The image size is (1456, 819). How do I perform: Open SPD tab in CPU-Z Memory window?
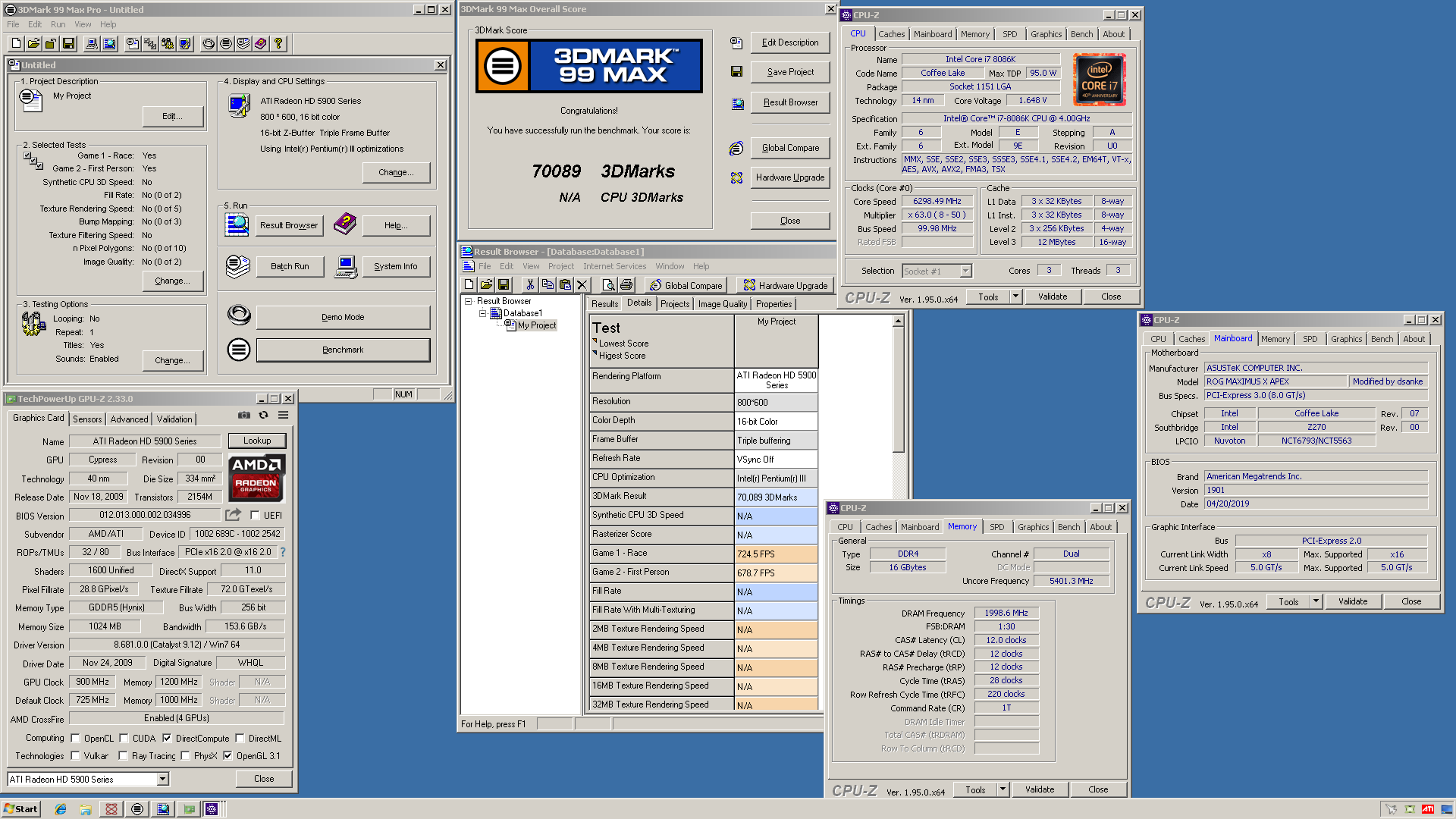click(x=996, y=527)
